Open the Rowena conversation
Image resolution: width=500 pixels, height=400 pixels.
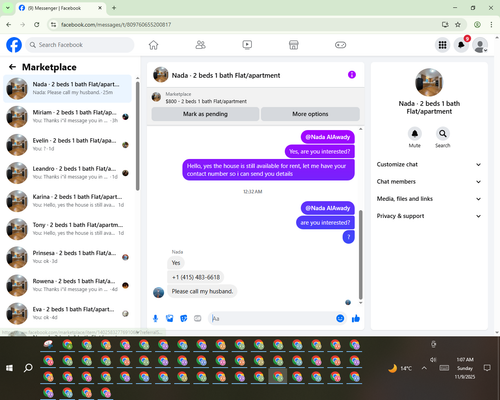click(x=67, y=285)
